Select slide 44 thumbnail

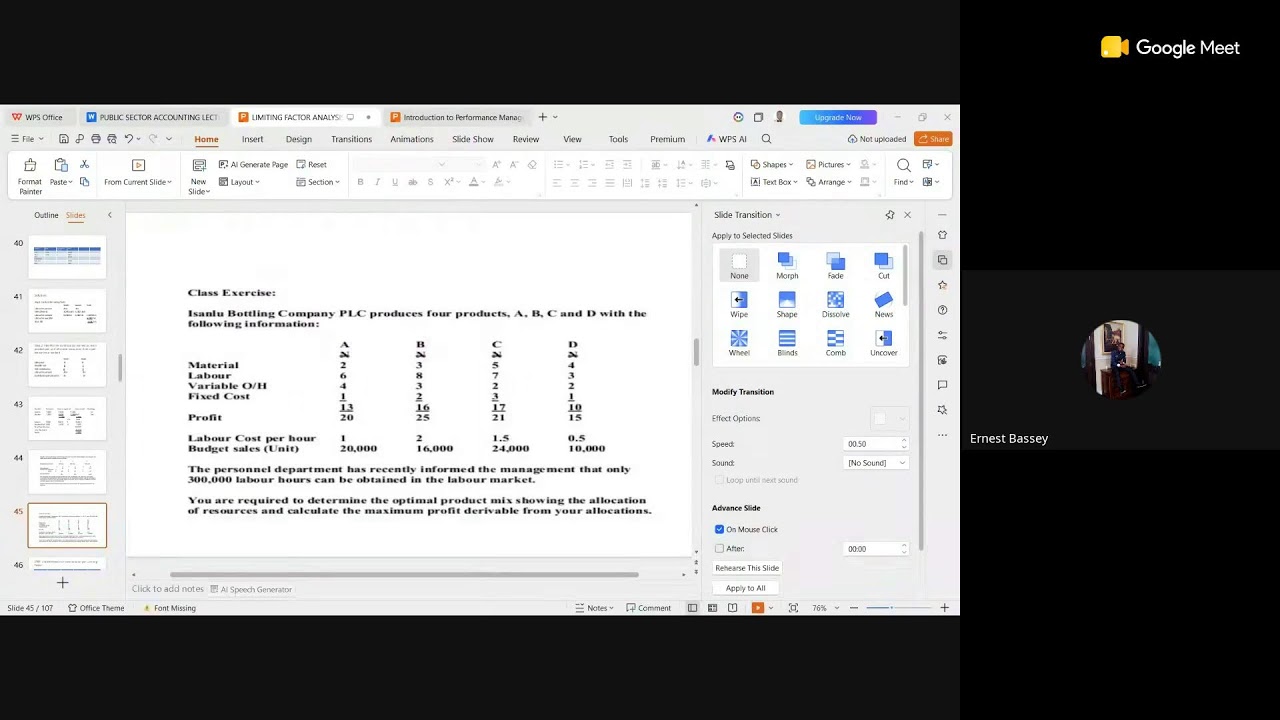(x=67, y=472)
